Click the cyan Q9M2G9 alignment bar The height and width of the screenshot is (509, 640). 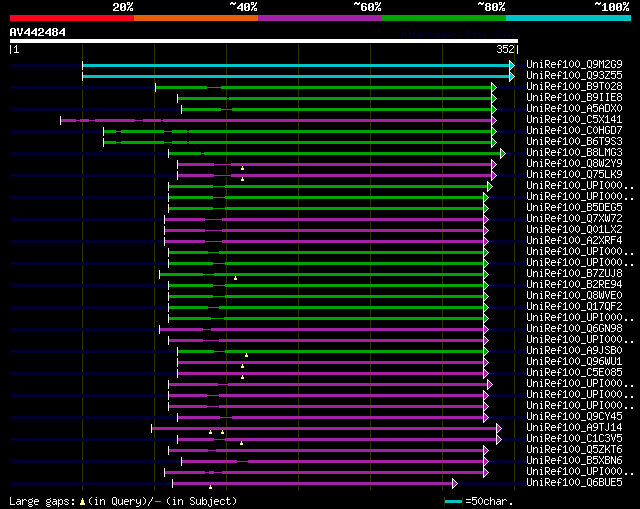coord(296,65)
